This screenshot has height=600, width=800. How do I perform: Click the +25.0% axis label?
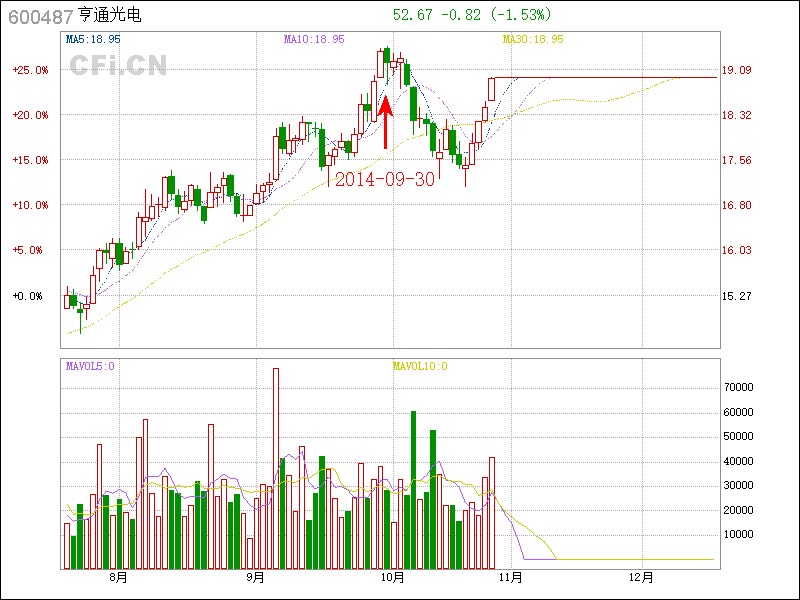tap(30, 70)
